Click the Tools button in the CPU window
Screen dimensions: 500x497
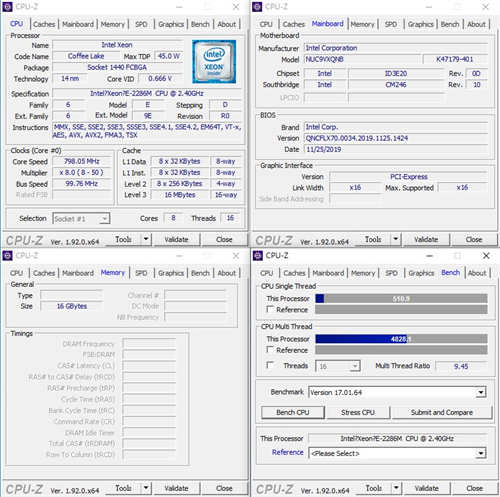123,239
